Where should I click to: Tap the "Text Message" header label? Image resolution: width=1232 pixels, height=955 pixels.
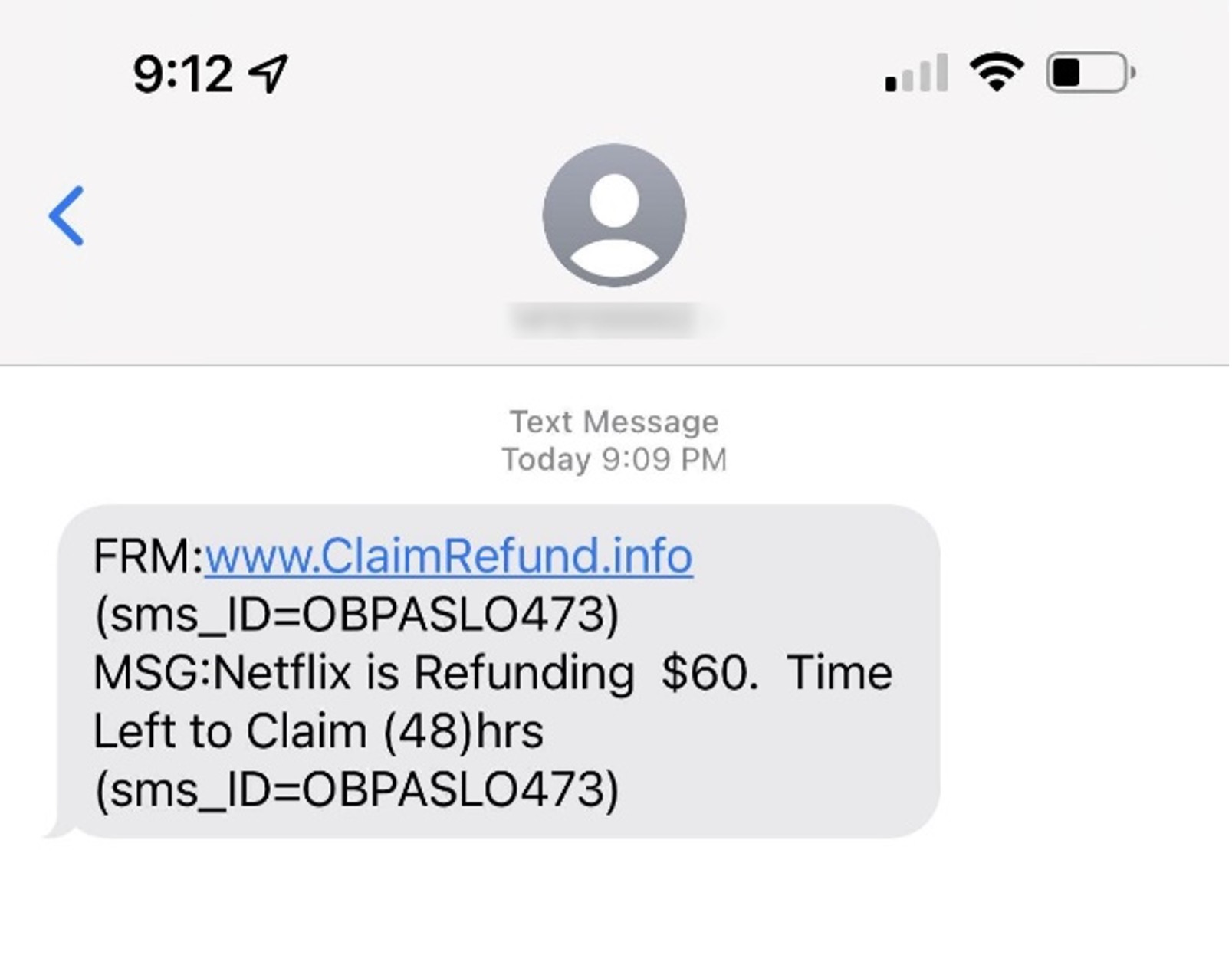point(614,422)
